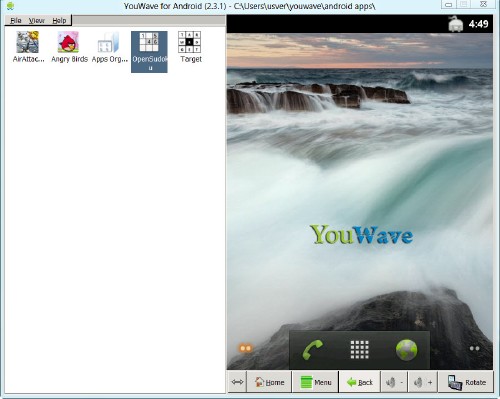Image resolution: width=500 pixels, height=399 pixels.
Task: Click the Menu button
Action: [x=316, y=382]
